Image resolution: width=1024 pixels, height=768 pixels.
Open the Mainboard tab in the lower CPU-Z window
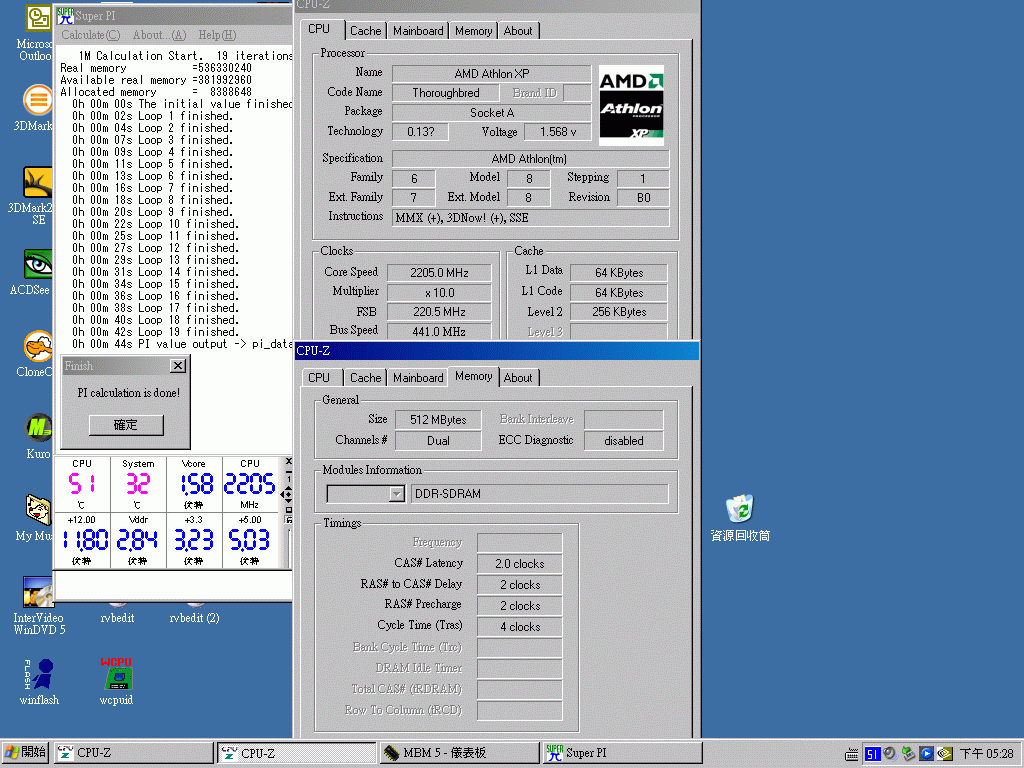[x=418, y=377]
